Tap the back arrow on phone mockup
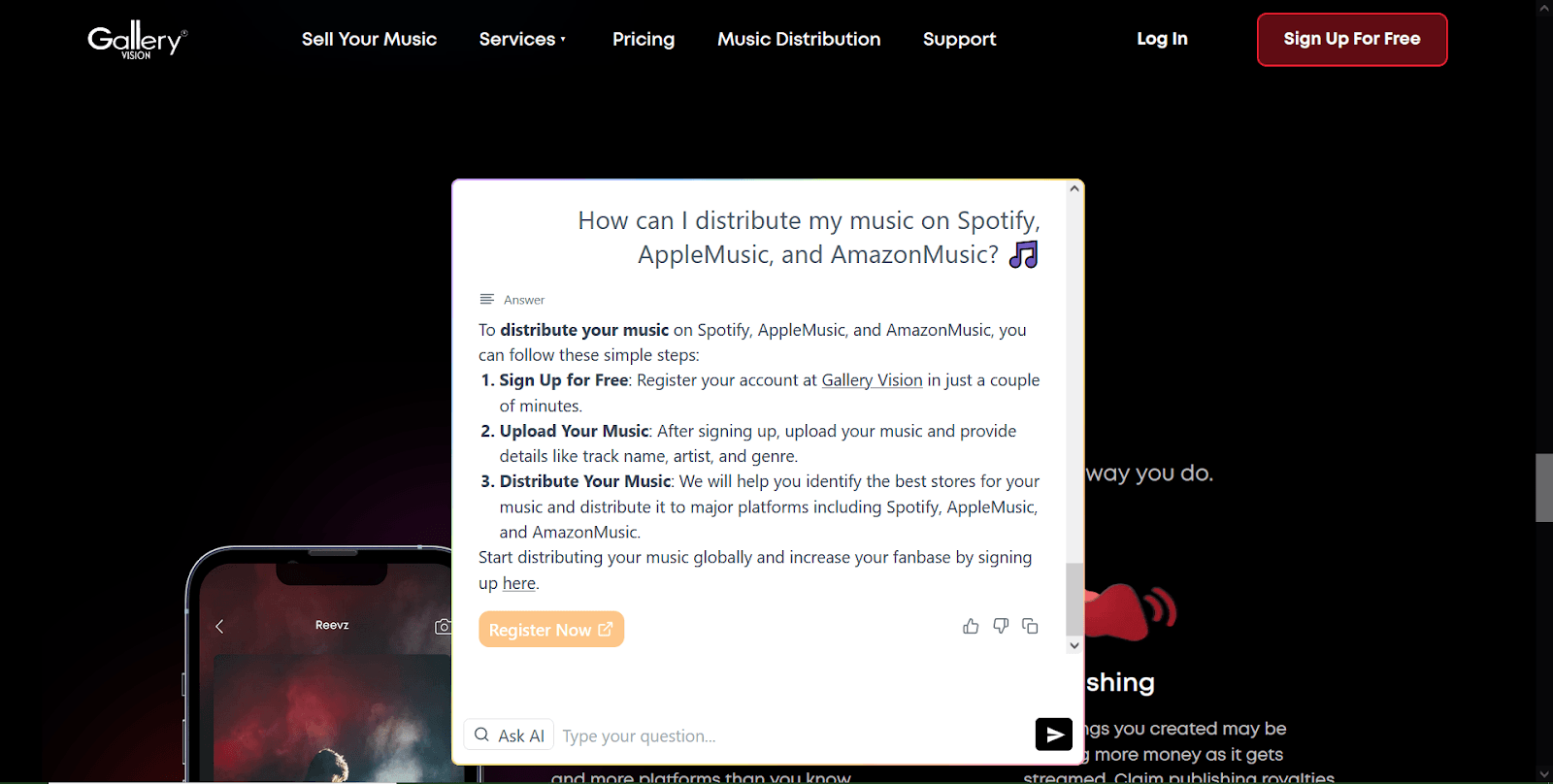 pos(219,626)
